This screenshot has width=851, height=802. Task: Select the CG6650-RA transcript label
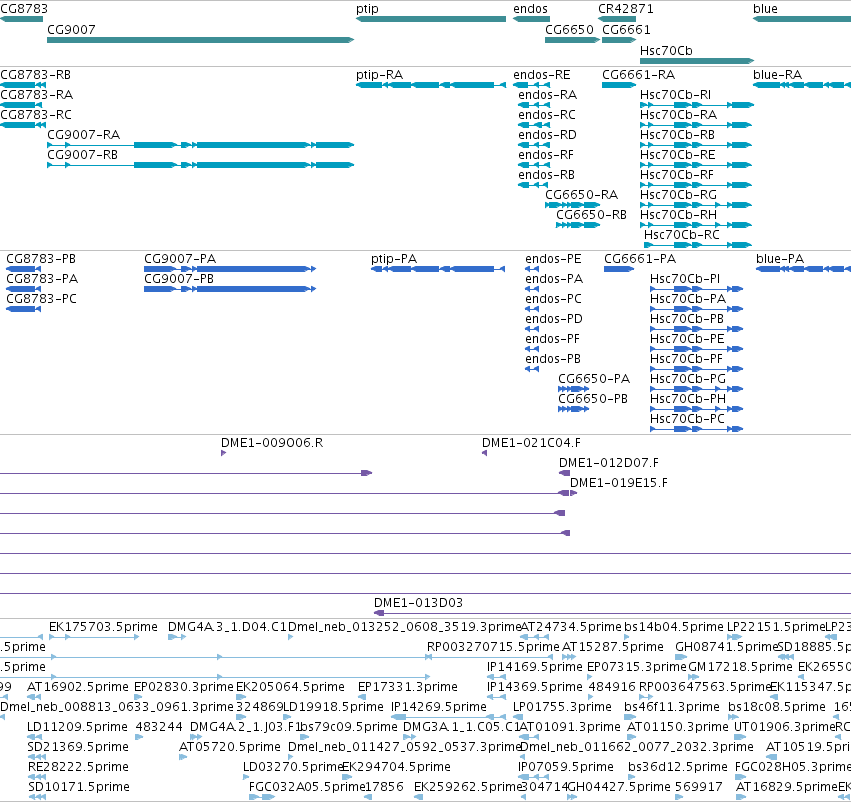click(x=581, y=194)
